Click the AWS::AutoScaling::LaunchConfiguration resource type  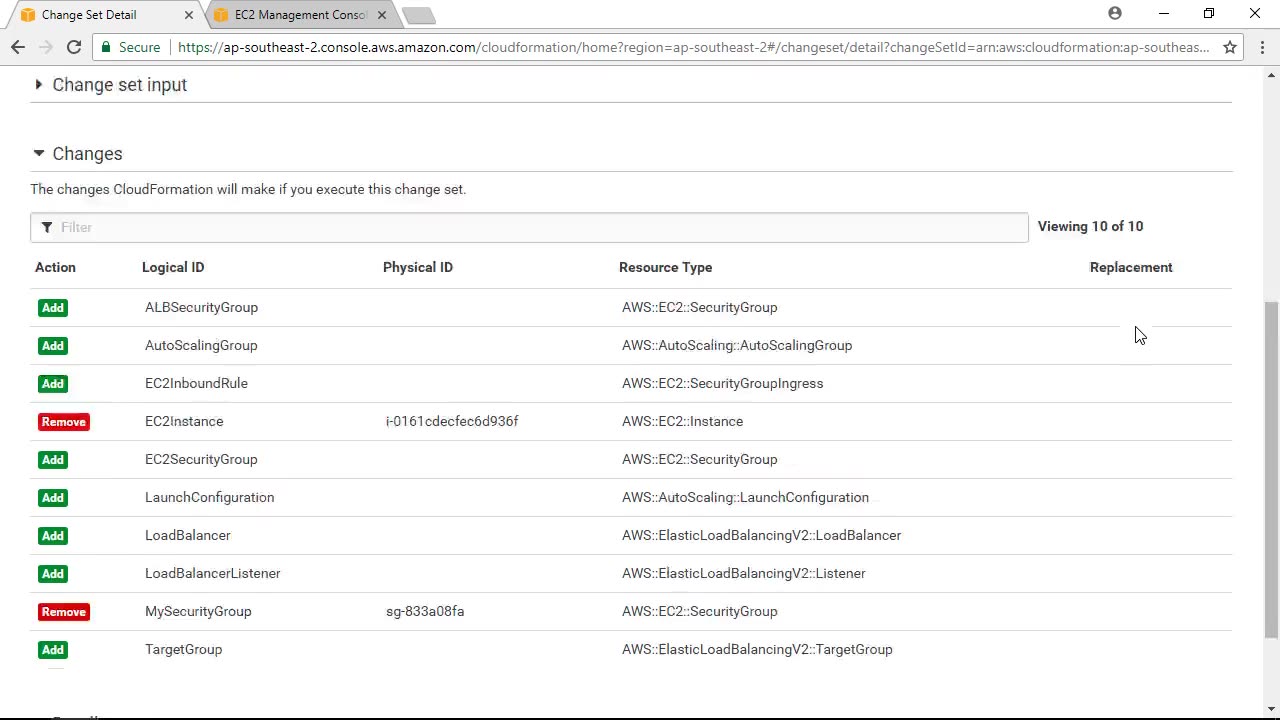pos(745,497)
